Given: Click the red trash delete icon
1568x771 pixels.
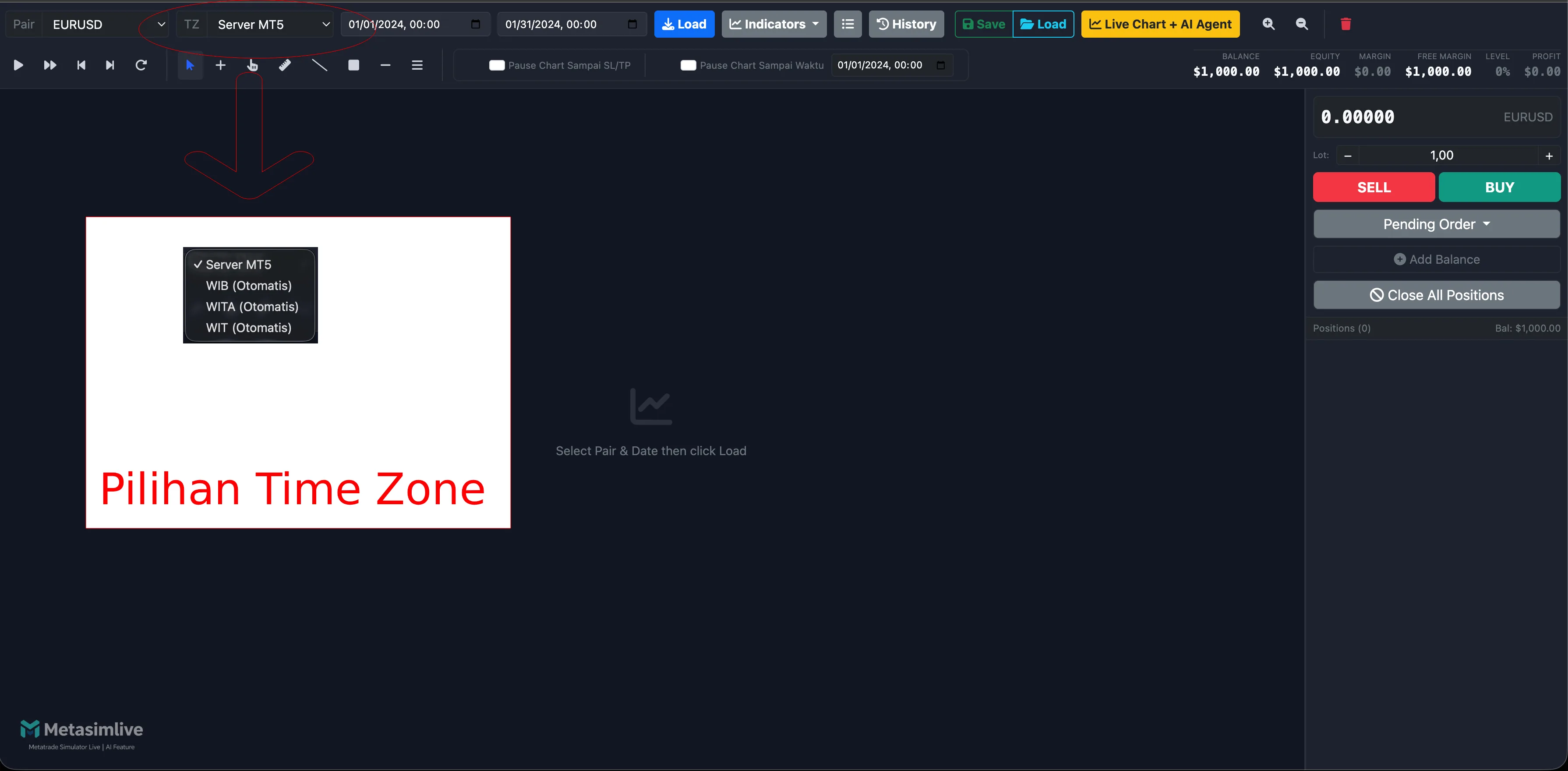Looking at the screenshot, I should coord(1346,25).
